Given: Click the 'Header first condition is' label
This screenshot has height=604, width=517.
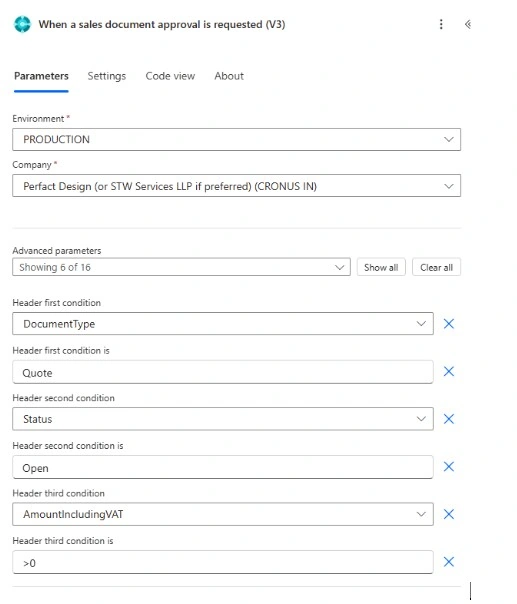Looking at the screenshot, I should click(61, 351).
